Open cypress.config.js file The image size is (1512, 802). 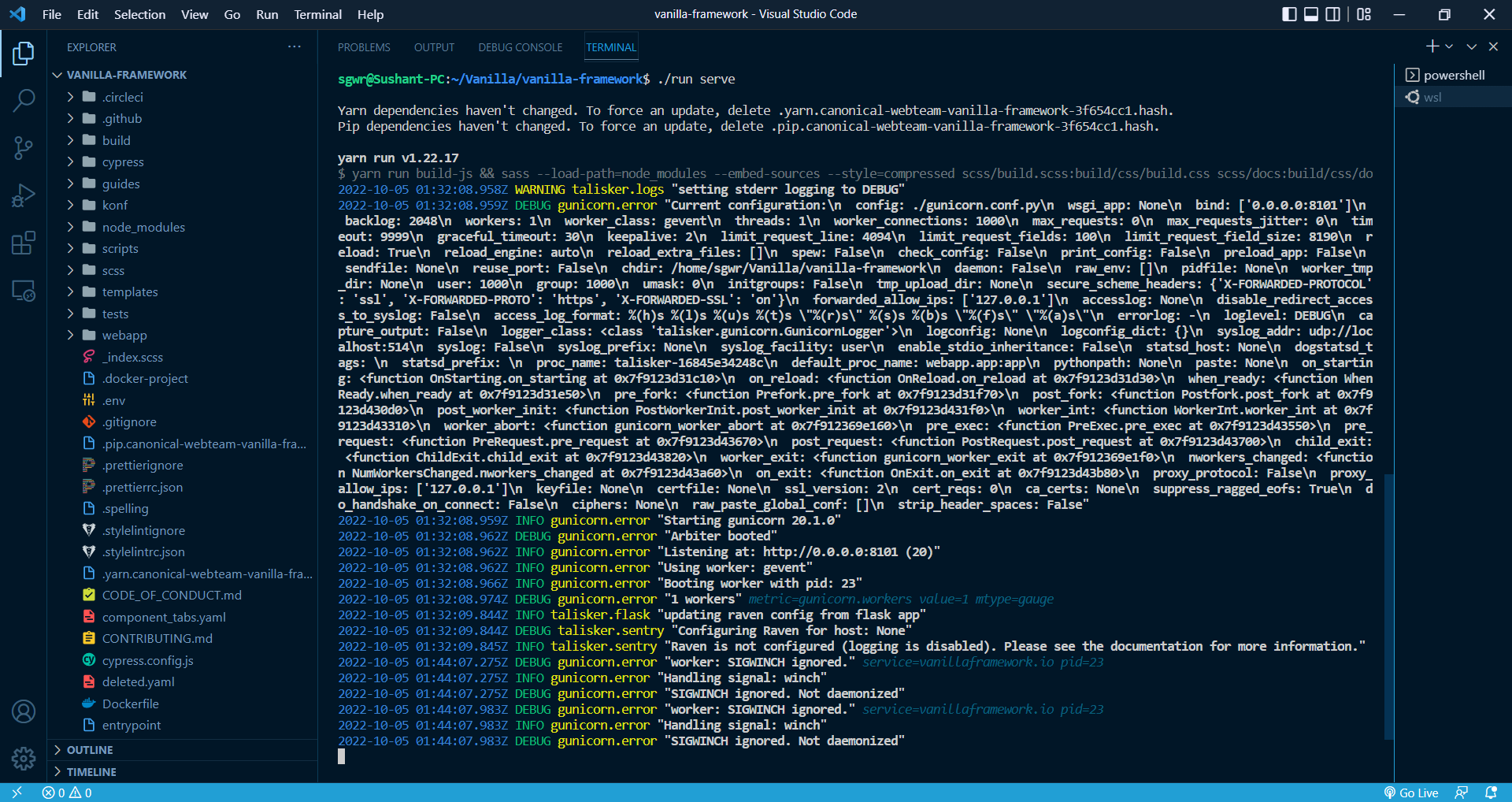tap(183, 660)
